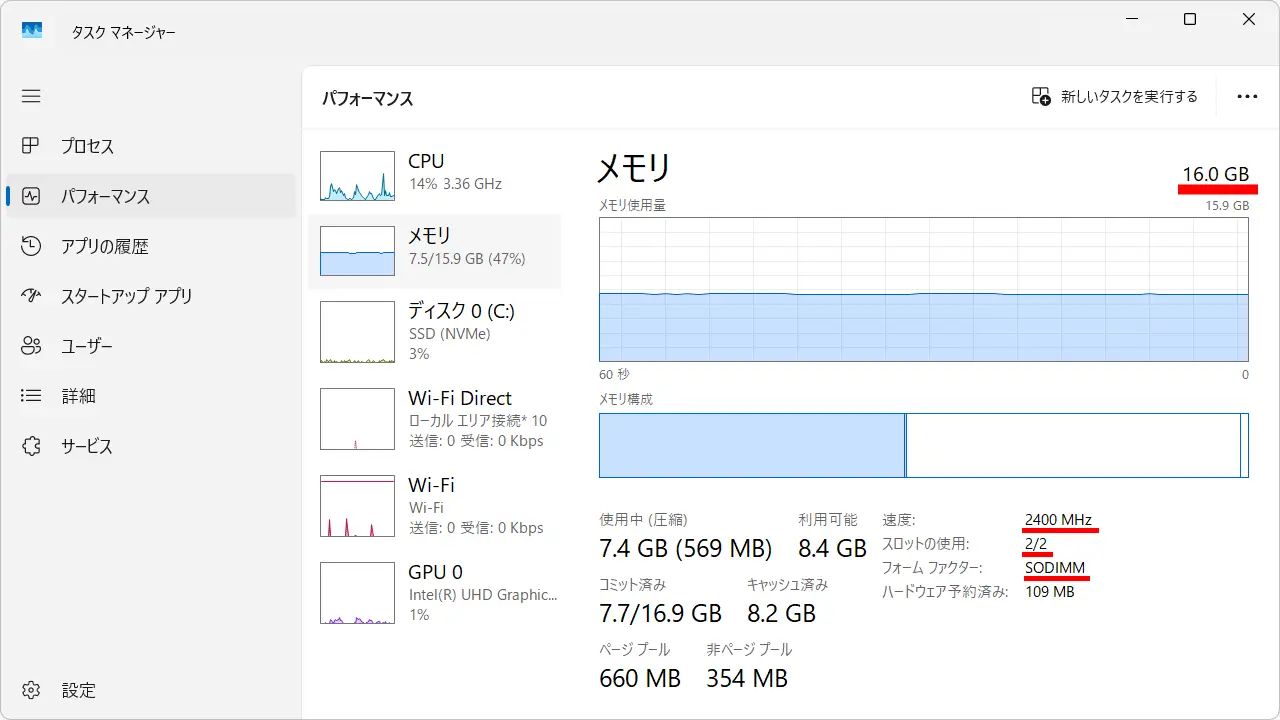Image resolution: width=1280 pixels, height=720 pixels.
Task: Click the メモリ構成 composition bar
Action: pyautogui.click(x=923, y=445)
